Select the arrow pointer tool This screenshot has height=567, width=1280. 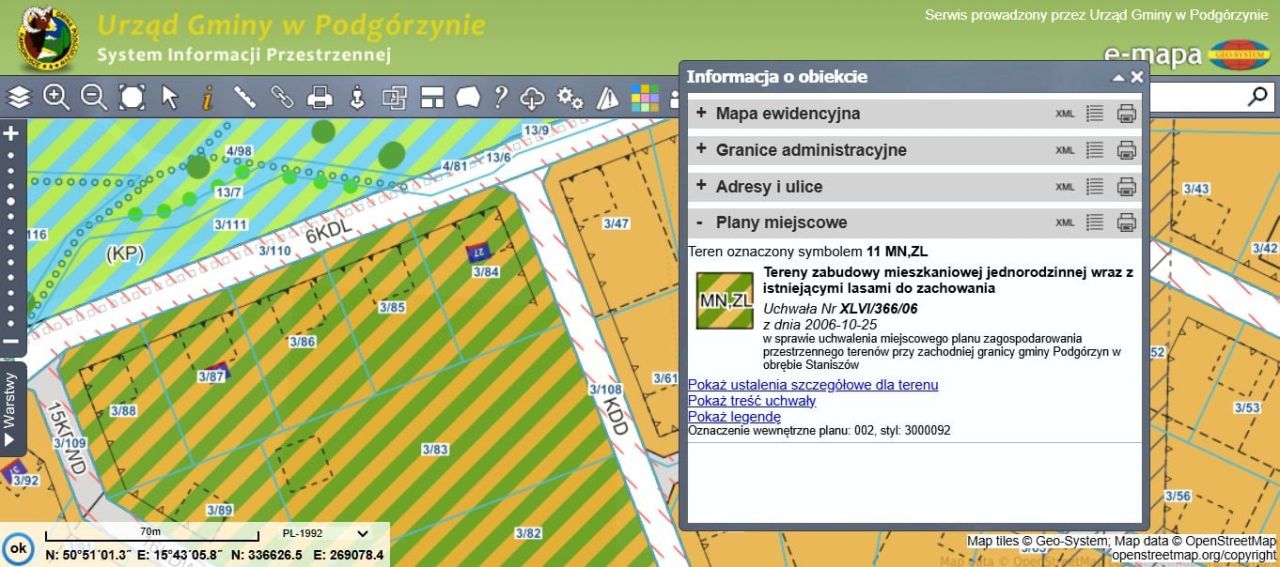[170, 97]
